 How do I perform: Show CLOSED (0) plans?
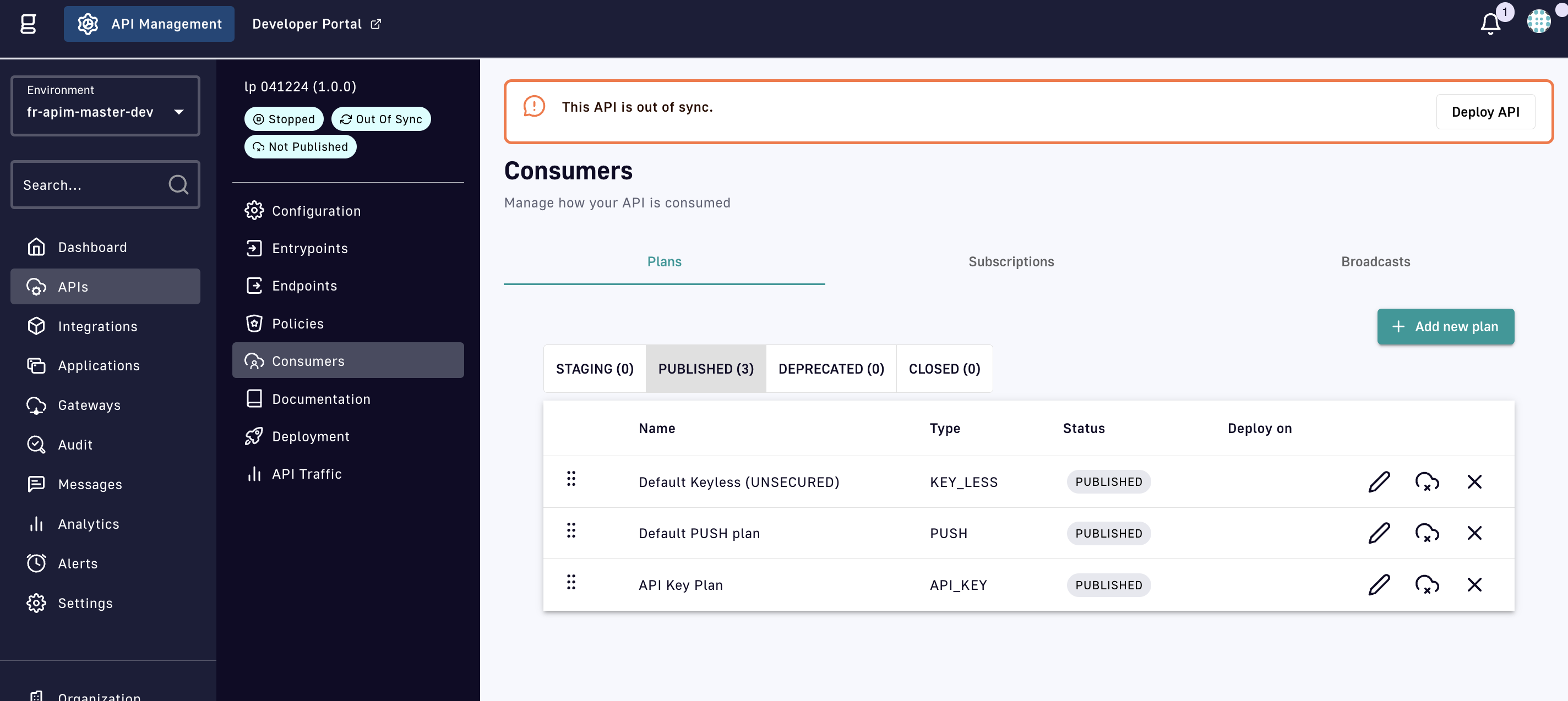tap(944, 369)
